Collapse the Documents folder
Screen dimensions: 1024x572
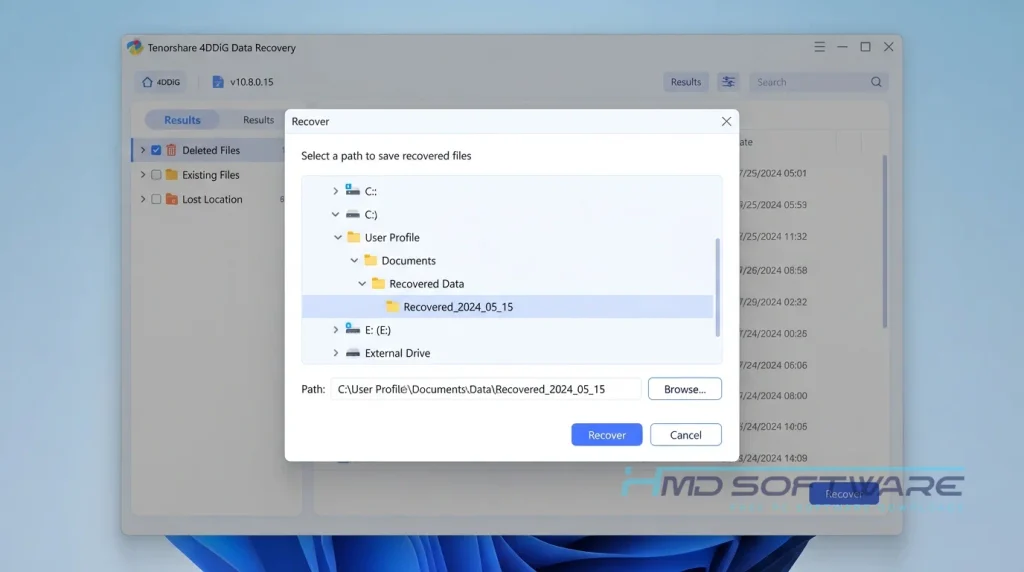coord(354,261)
